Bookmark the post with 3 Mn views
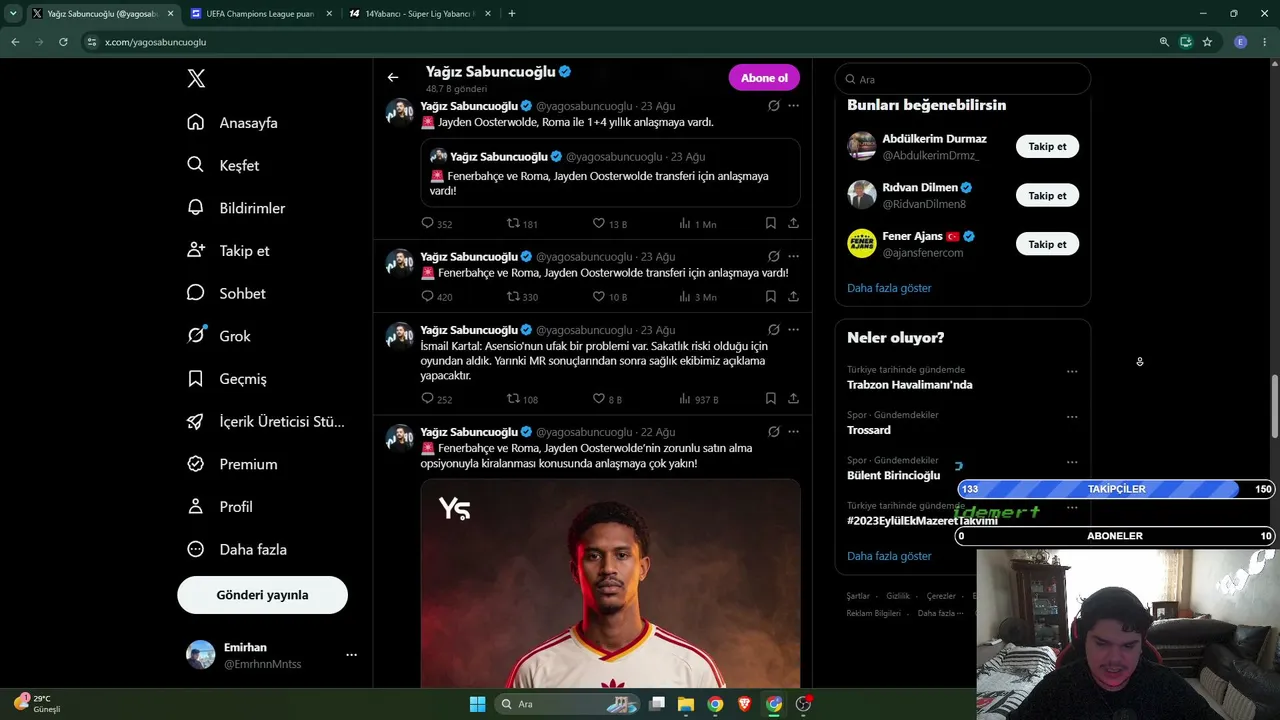The width and height of the screenshot is (1280, 720). click(771, 297)
